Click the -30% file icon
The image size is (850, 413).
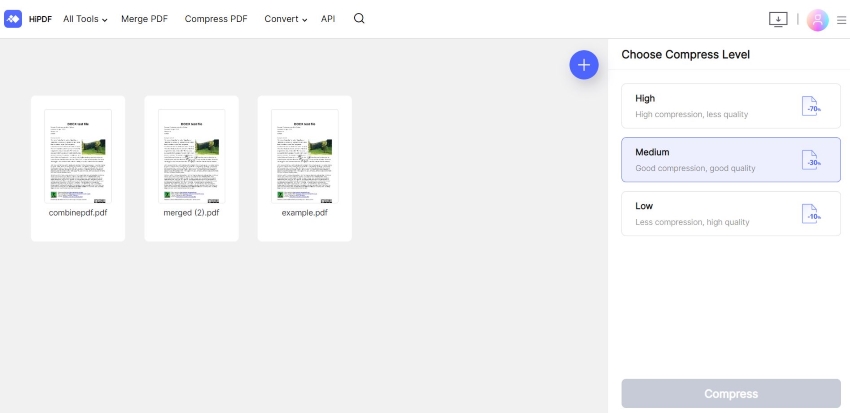(812, 160)
